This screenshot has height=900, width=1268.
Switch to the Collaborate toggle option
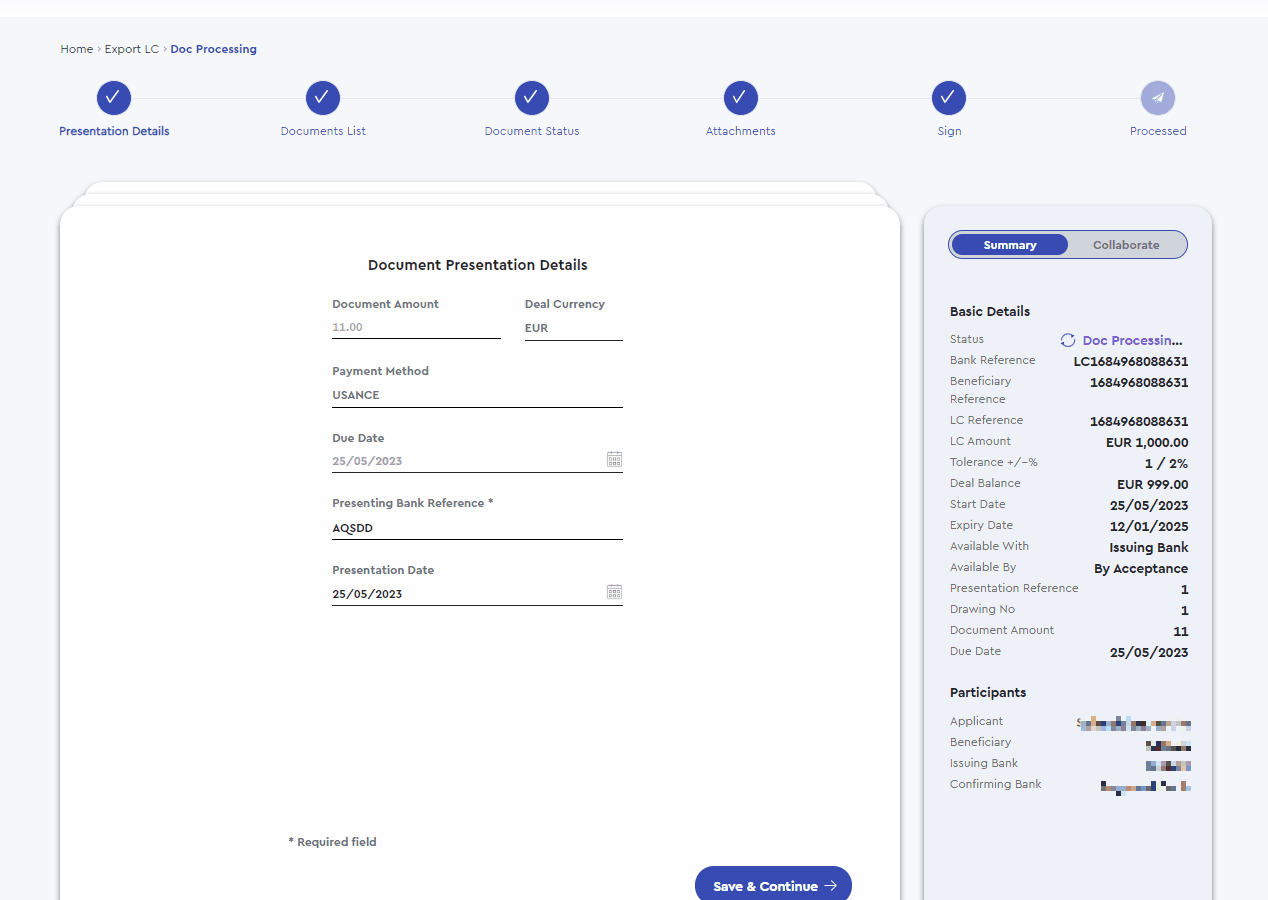pos(1126,245)
